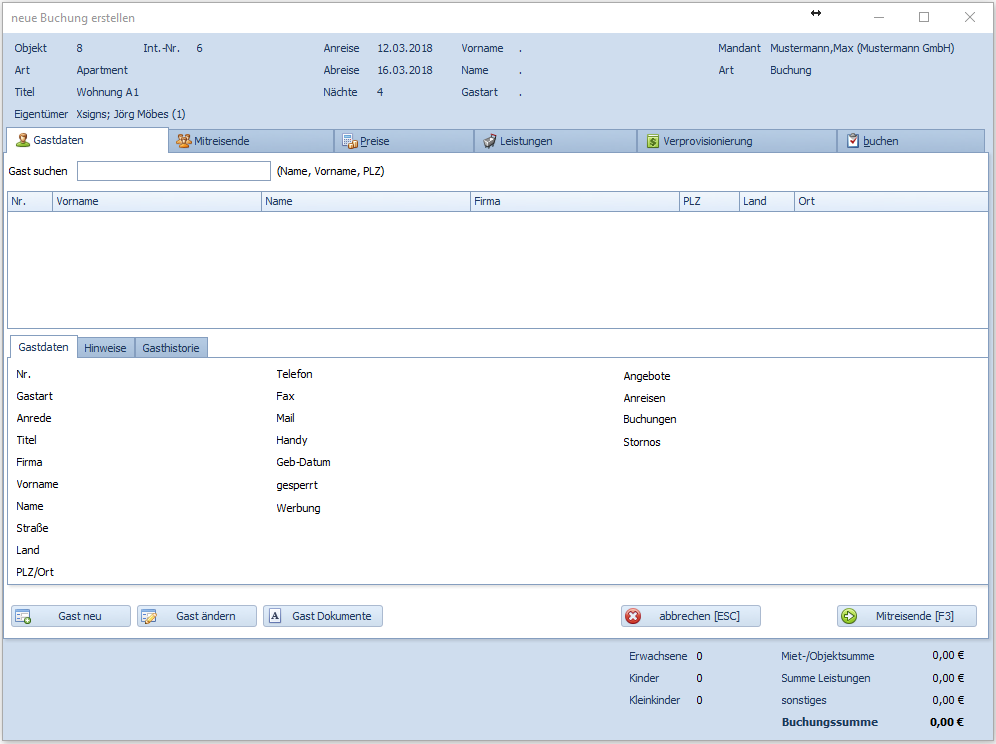Image resolution: width=996 pixels, height=744 pixels.
Task: Click the Straße label
Action: (x=32, y=528)
